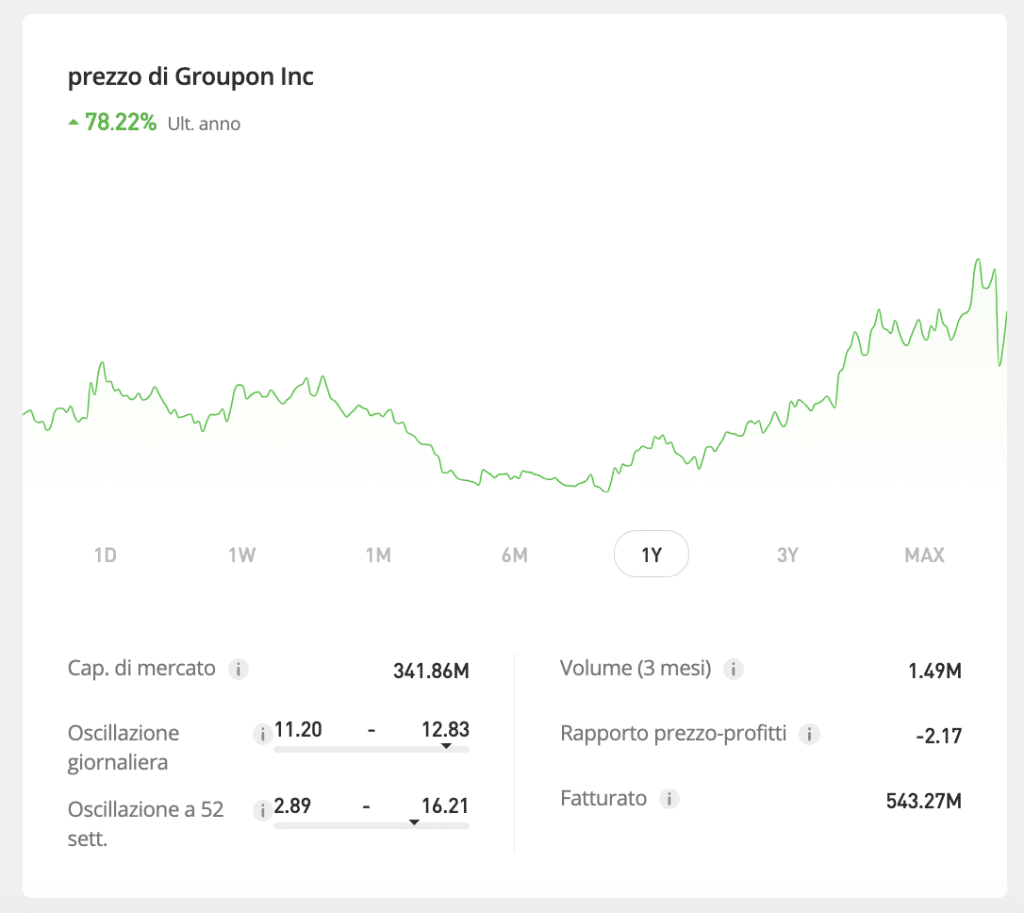1024x913 pixels.
Task: Click the 341.86M market cap value
Action: [x=429, y=669]
